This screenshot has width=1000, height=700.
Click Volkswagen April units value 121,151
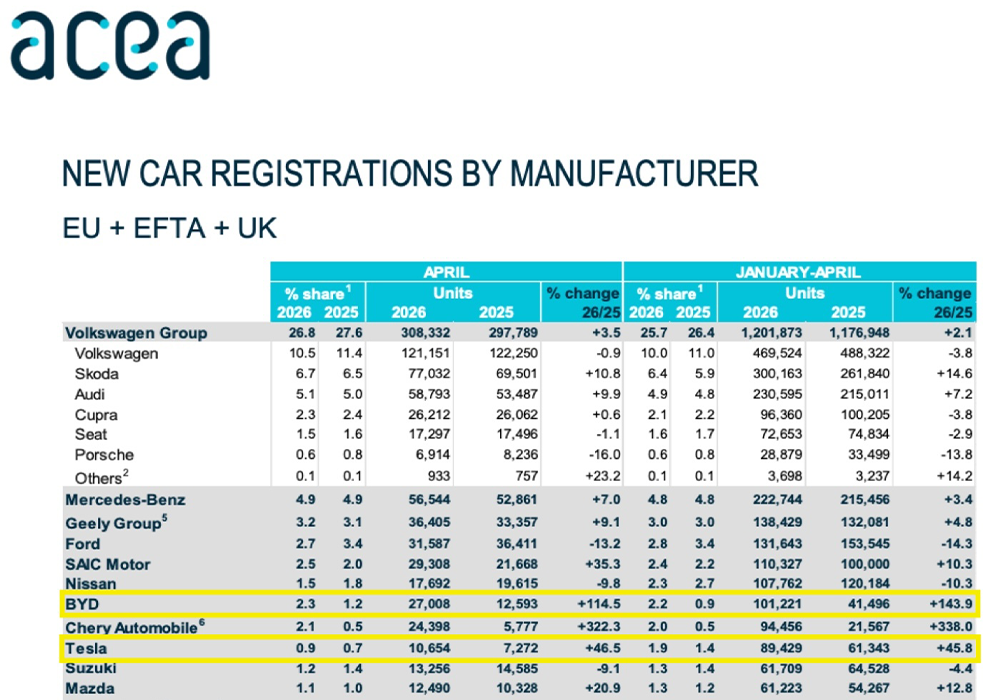(x=425, y=353)
